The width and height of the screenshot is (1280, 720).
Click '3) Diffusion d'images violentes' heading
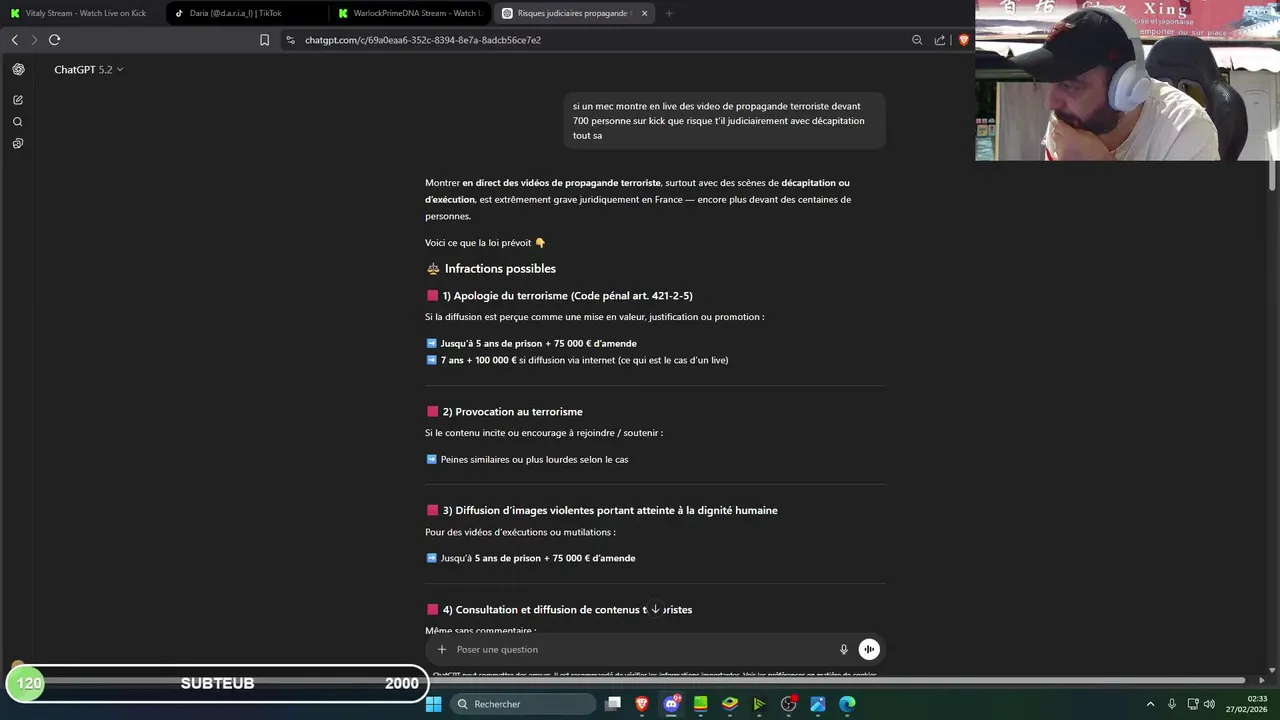[610, 510]
